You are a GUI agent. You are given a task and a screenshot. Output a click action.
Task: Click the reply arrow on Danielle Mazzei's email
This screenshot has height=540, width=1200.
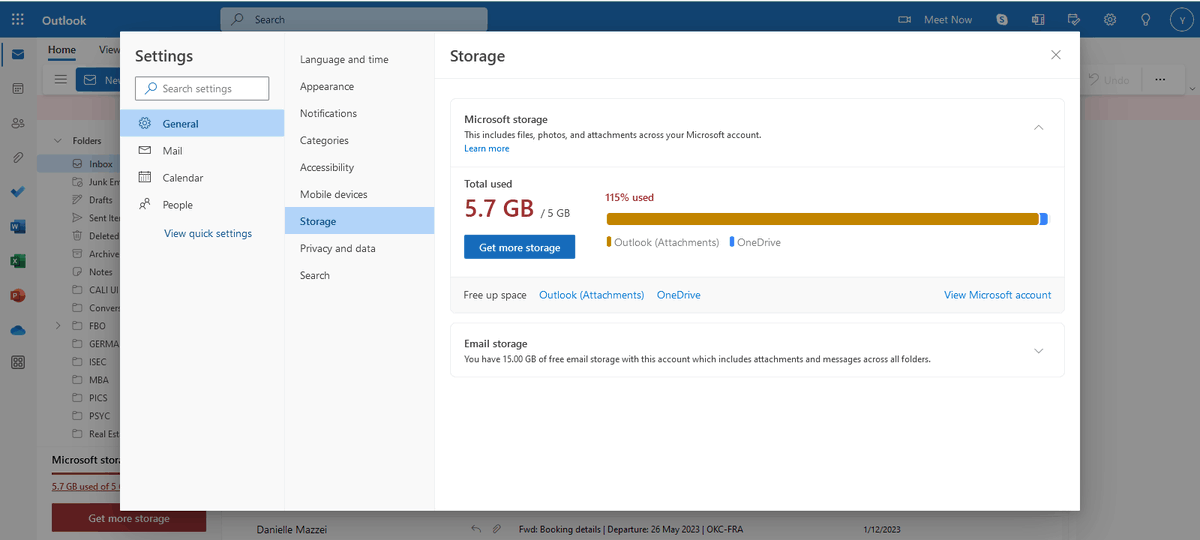click(476, 529)
